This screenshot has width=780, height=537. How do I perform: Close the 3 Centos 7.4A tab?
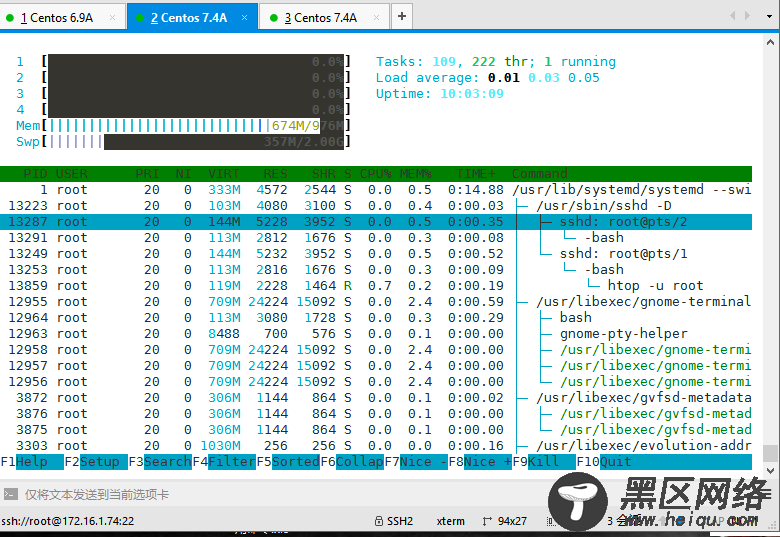pyautogui.click(x=377, y=18)
